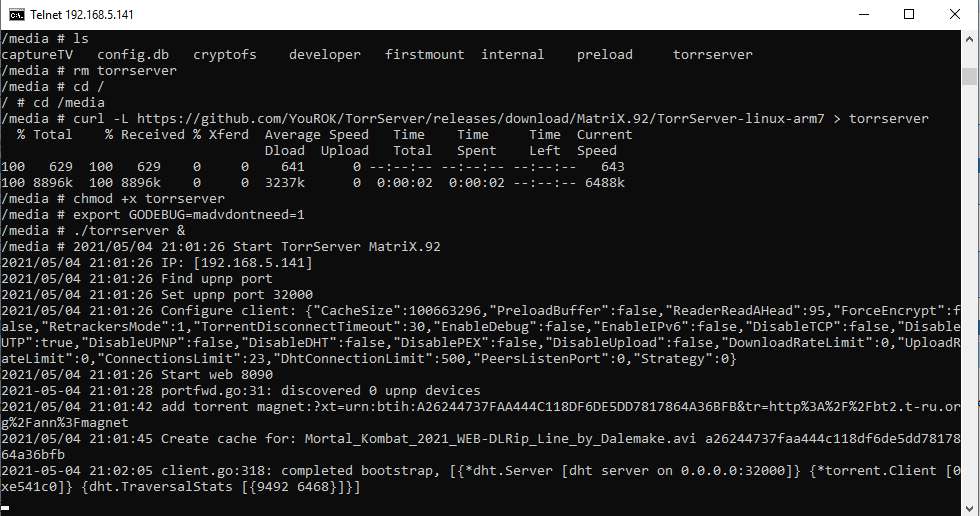This screenshot has height=516, width=980.
Task: Click the empty scrollbar track below thumb
Action: (970, 300)
